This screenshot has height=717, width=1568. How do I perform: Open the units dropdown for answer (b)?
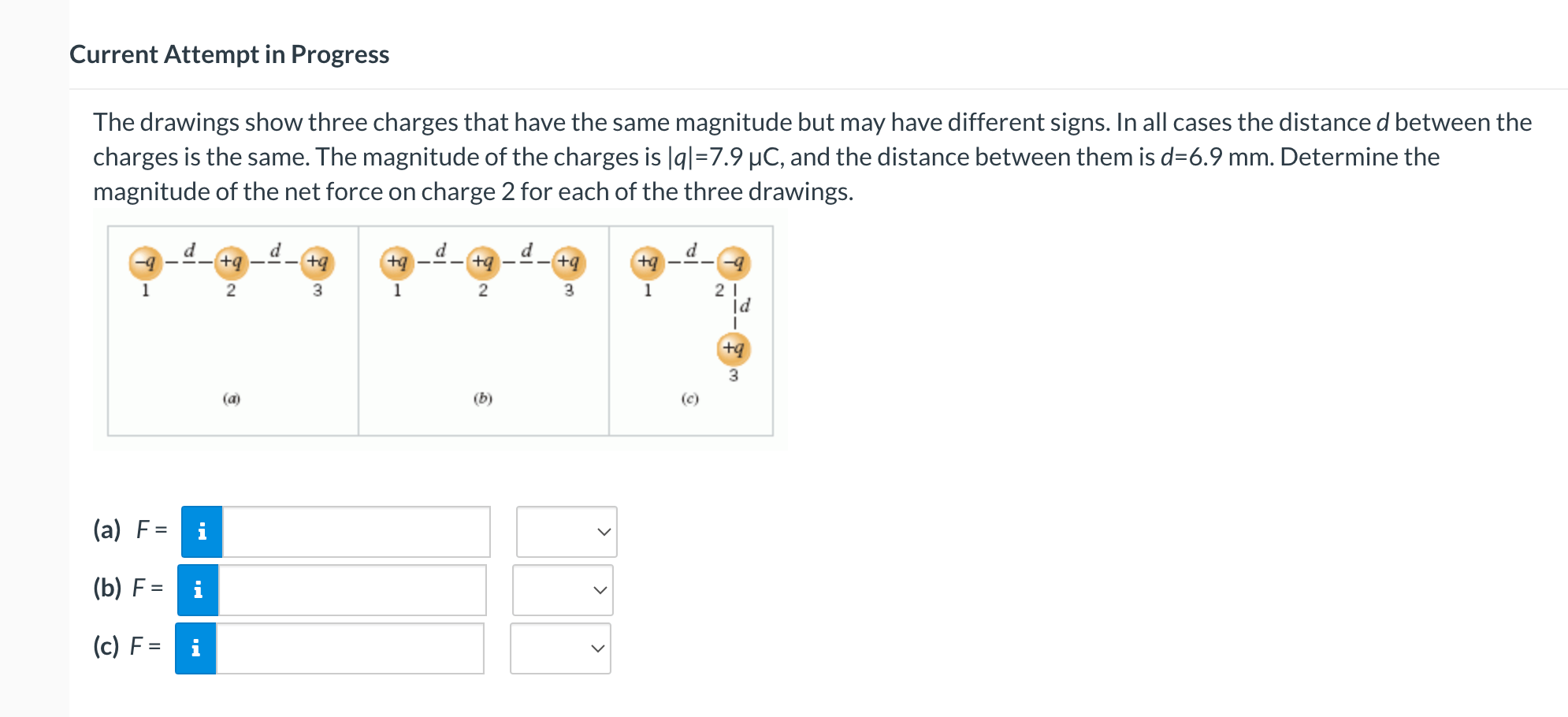(563, 590)
